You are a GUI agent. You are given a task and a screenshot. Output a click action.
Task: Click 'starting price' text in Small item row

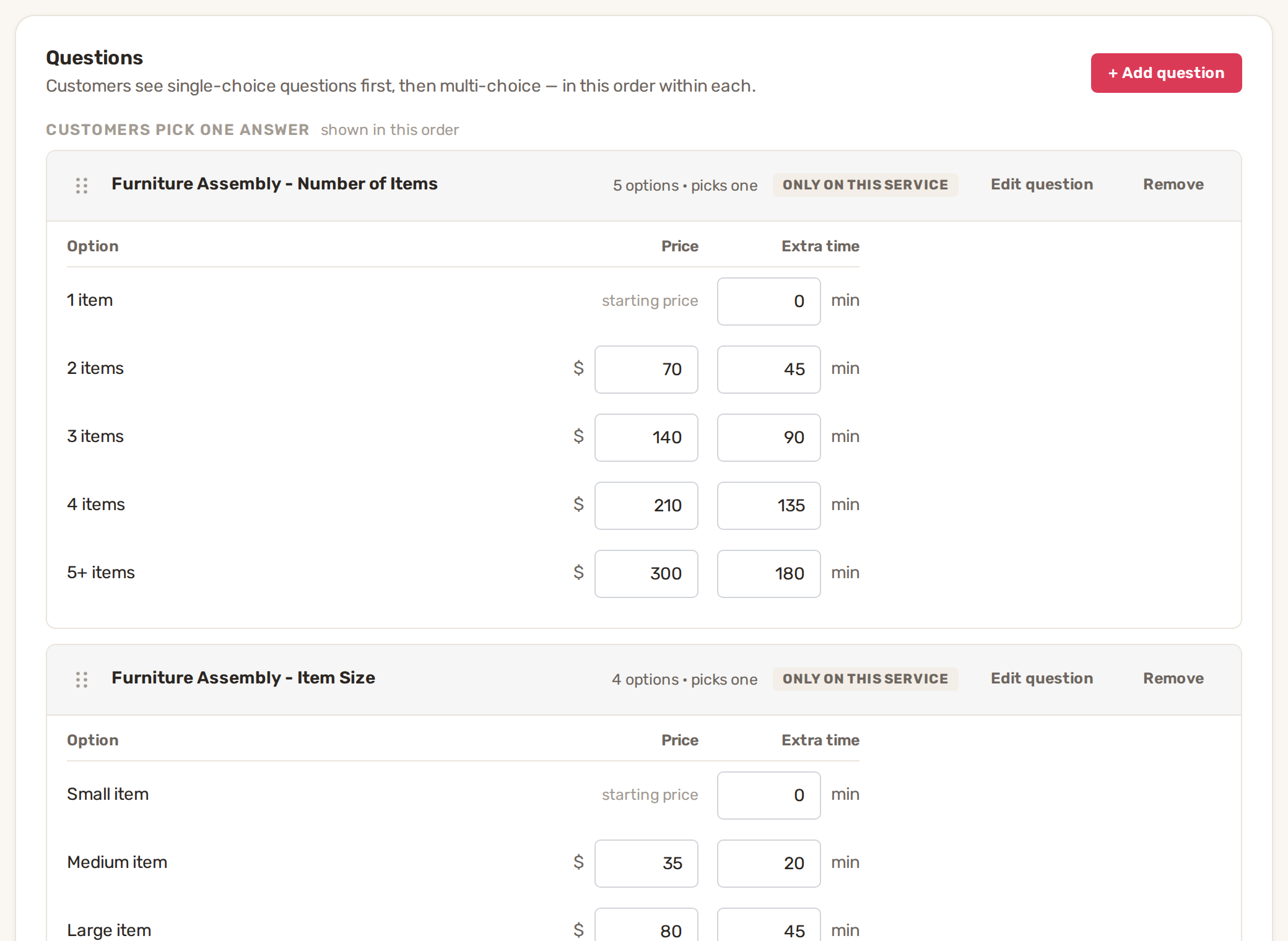[650, 795]
